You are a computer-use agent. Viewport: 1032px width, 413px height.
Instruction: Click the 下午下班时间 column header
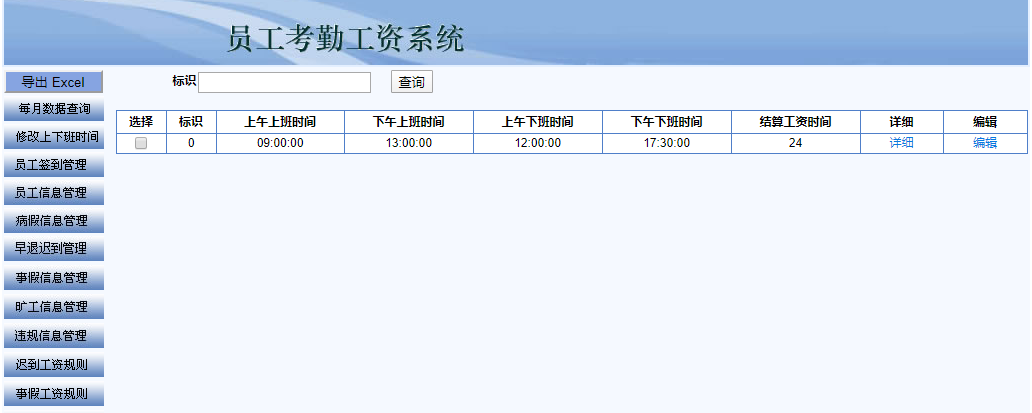coord(667,122)
